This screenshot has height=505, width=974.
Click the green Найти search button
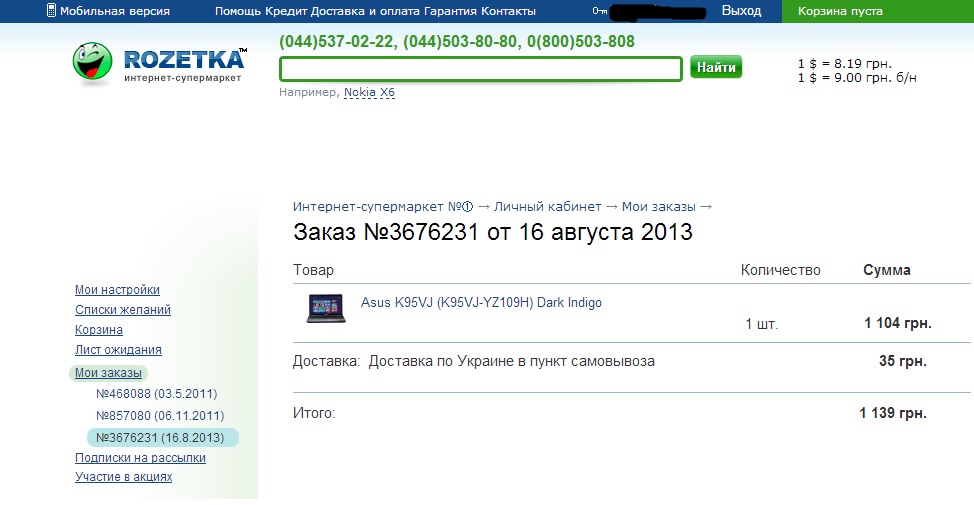pyautogui.click(x=716, y=67)
